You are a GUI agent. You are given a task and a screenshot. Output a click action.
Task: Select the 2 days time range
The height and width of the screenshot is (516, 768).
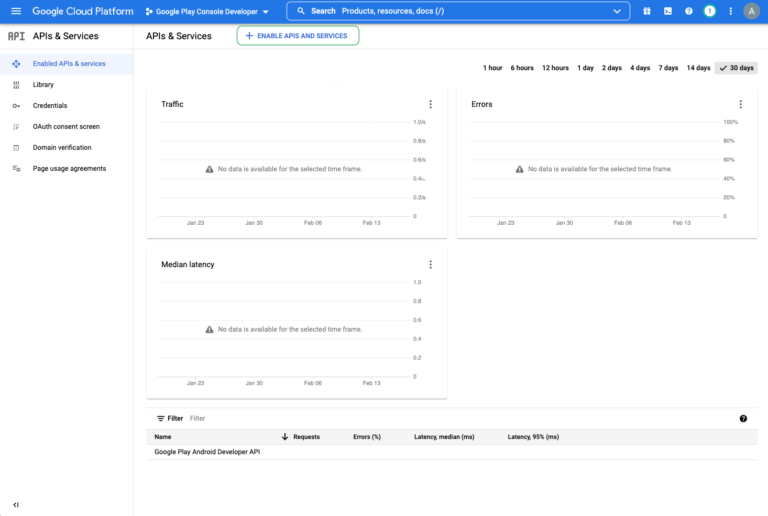(612, 68)
